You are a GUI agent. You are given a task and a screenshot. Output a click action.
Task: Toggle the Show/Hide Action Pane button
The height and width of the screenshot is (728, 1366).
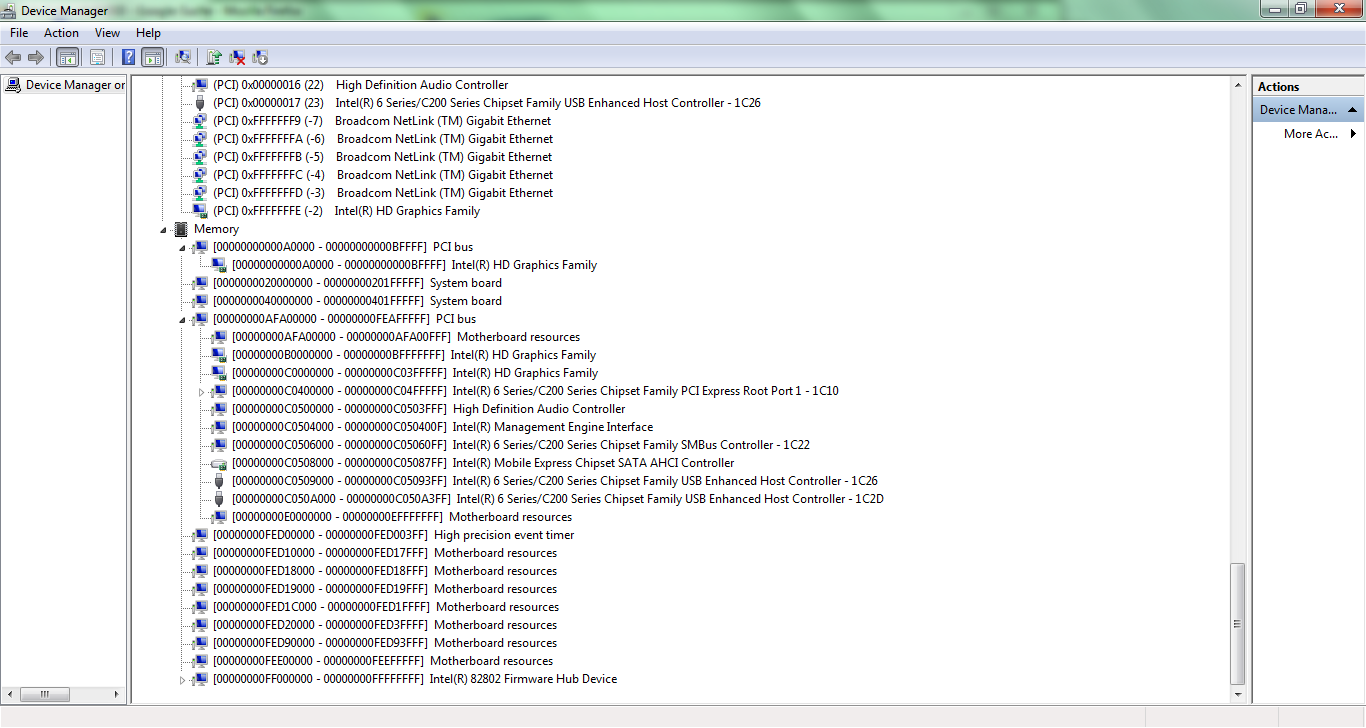coord(153,57)
